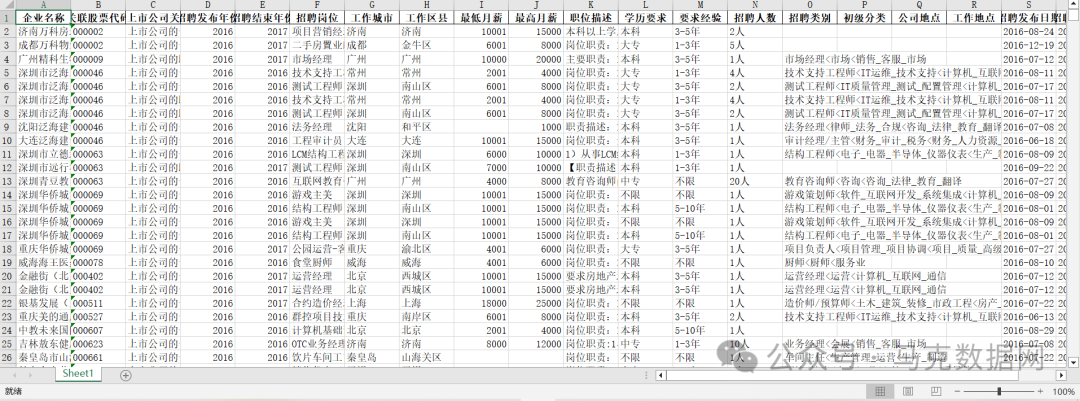Adjust the zoom slider handle

click(999, 391)
